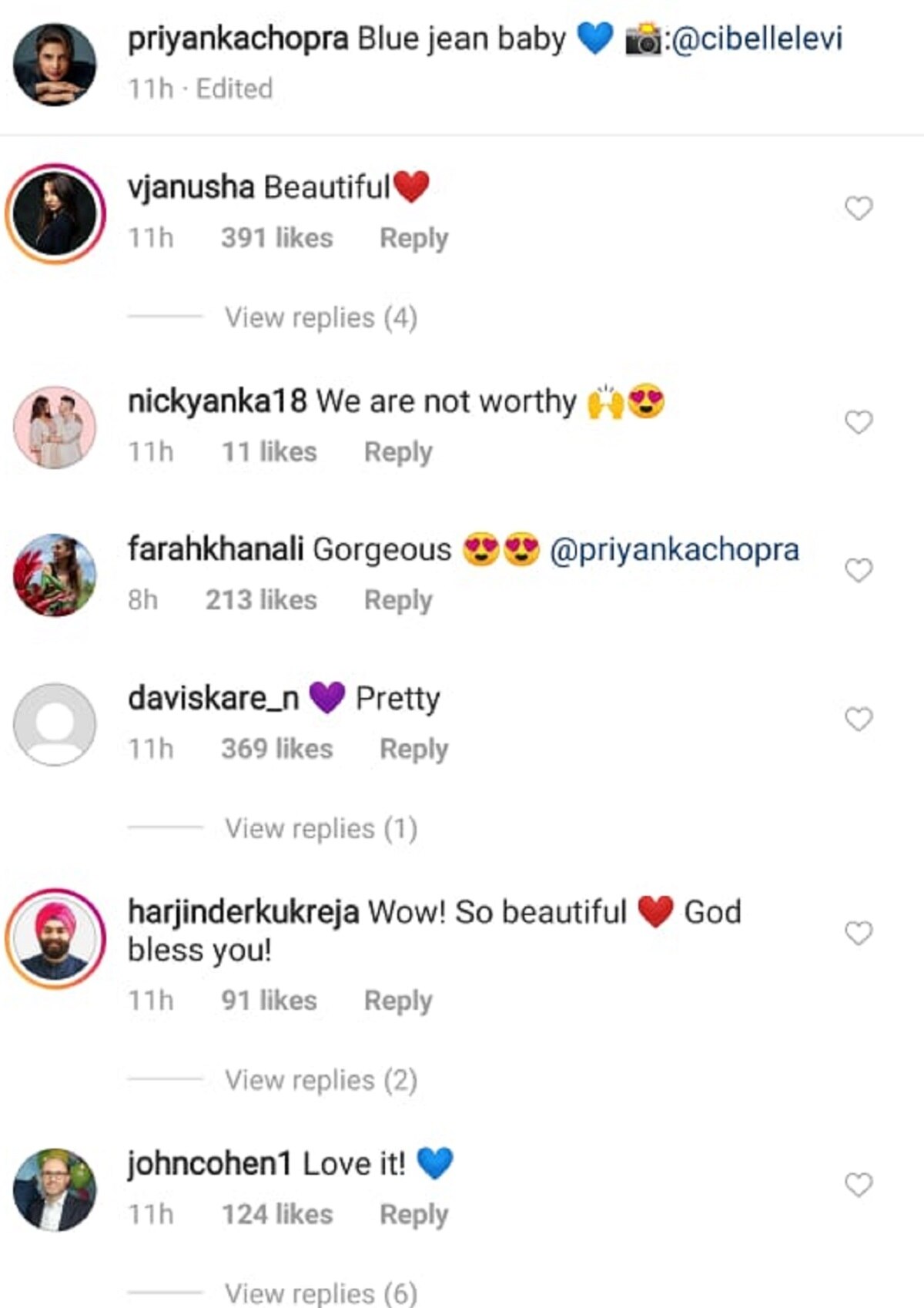Like vjanusha's Beautiful comment with heart

859,208
